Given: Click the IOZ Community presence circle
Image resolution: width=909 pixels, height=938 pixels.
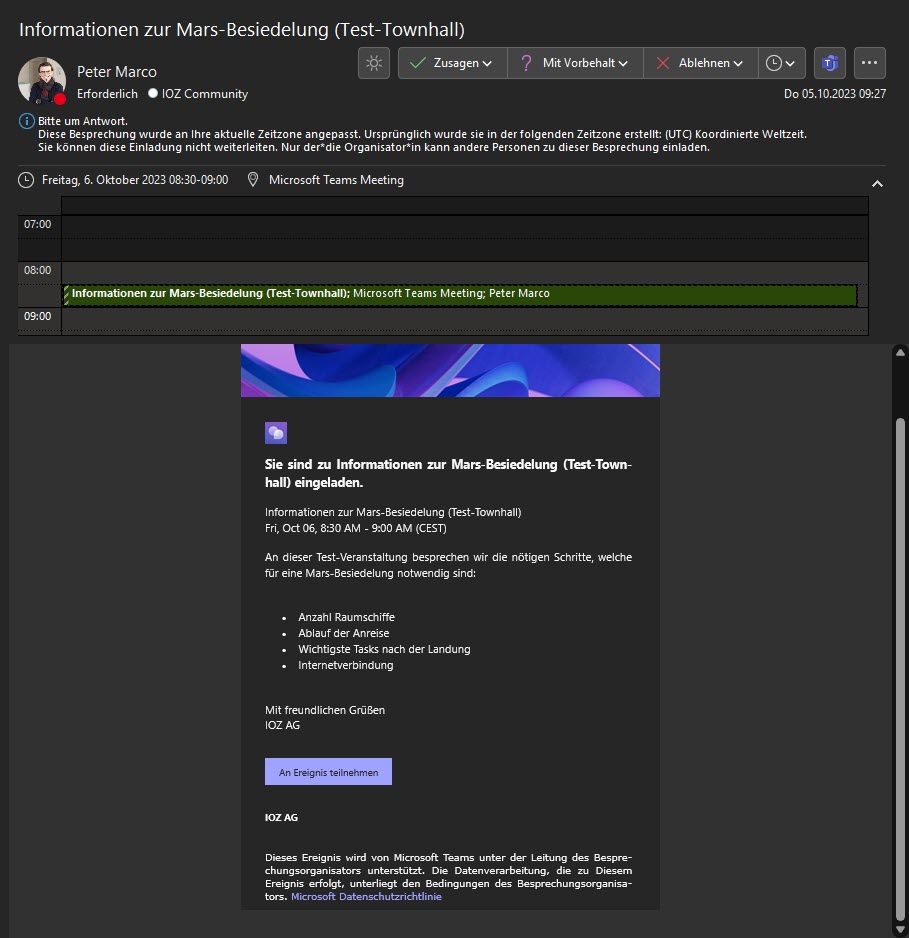Looking at the screenshot, I should click(153, 93).
